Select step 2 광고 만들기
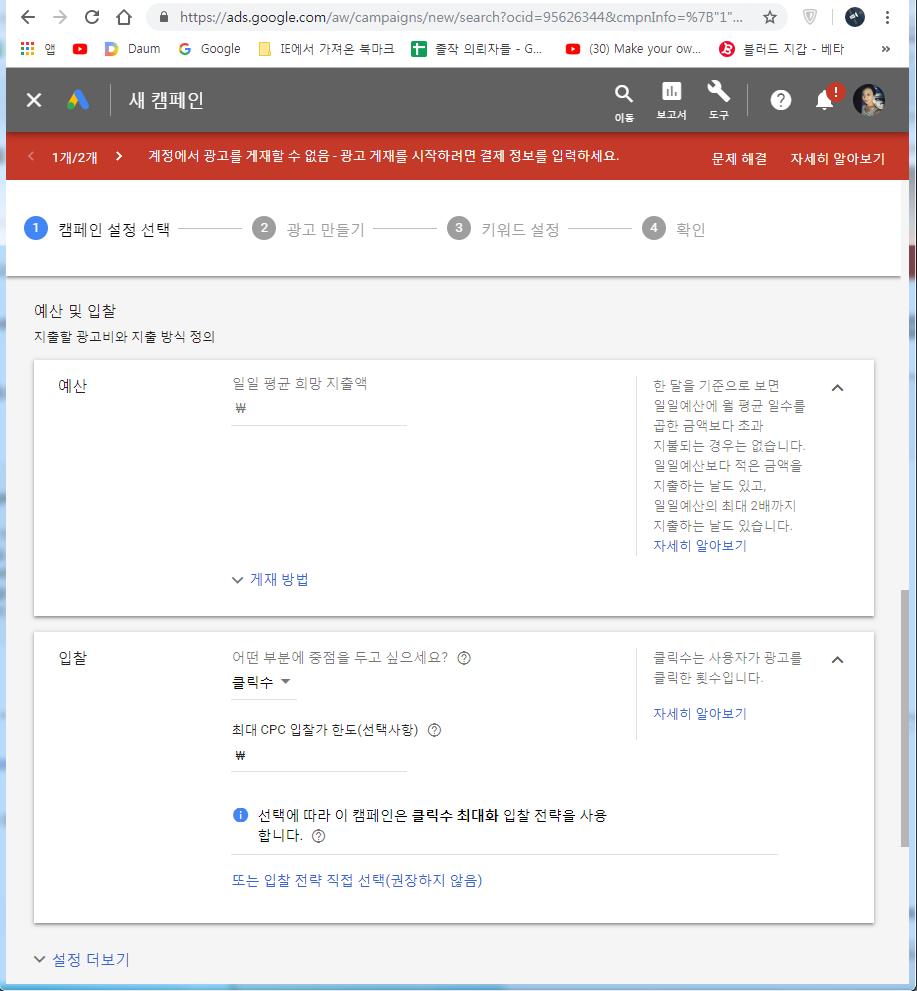This screenshot has width=917, height=991. click(308, 228)
